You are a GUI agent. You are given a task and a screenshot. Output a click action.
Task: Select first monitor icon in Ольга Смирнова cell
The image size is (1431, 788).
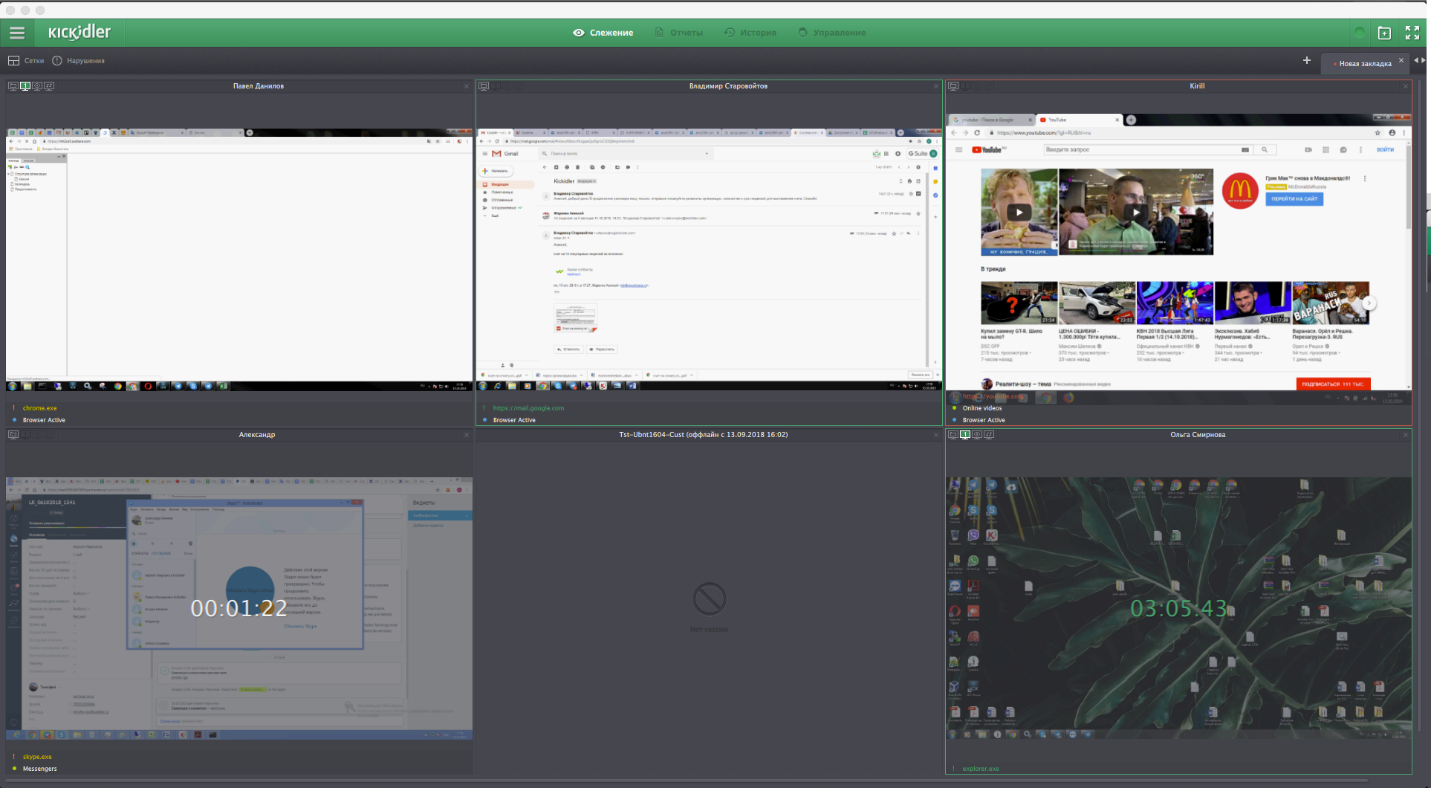pyautogui.click(x=952, y=435)
